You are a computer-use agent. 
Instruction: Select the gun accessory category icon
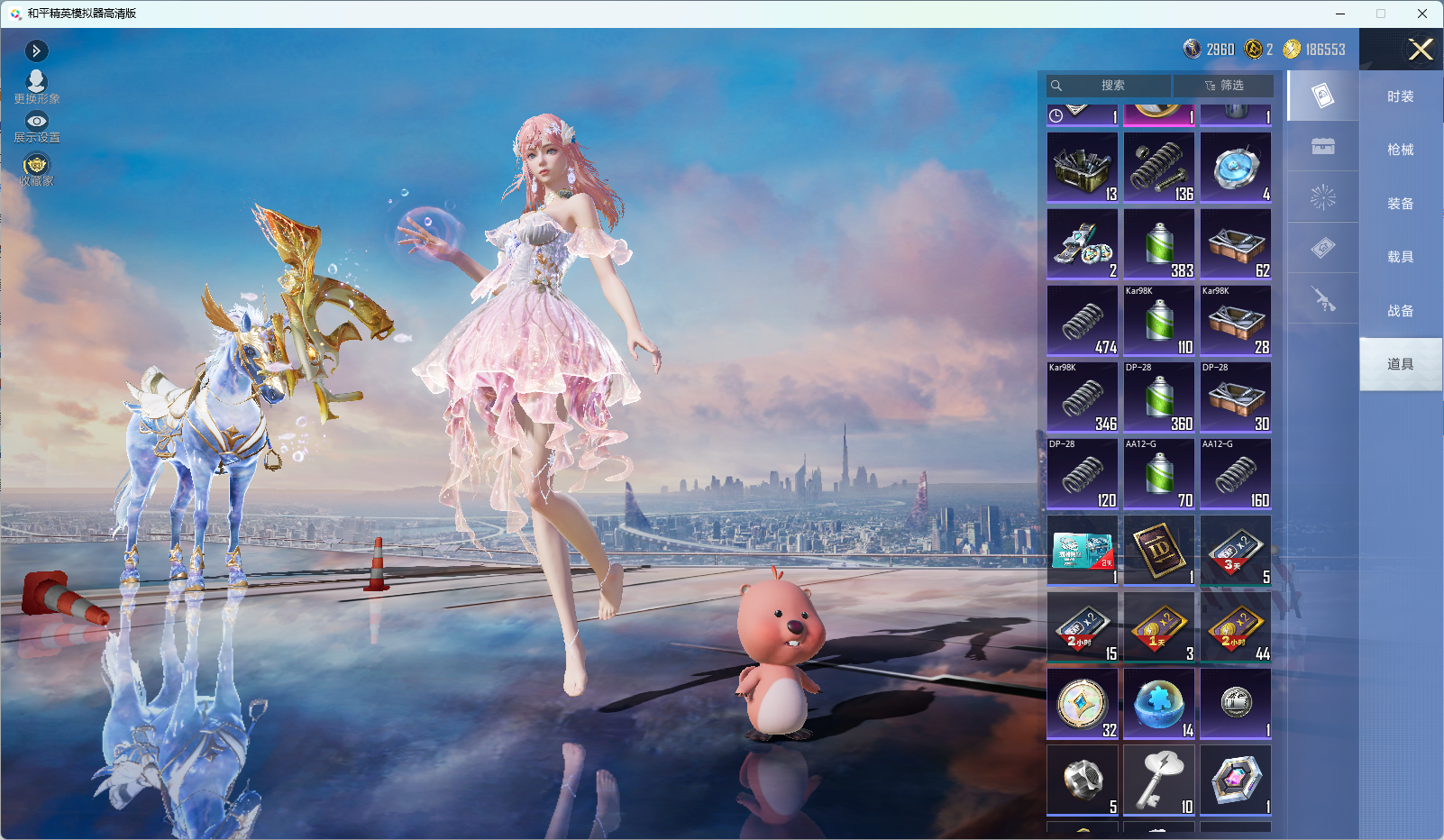click(x=1323, y=298)
